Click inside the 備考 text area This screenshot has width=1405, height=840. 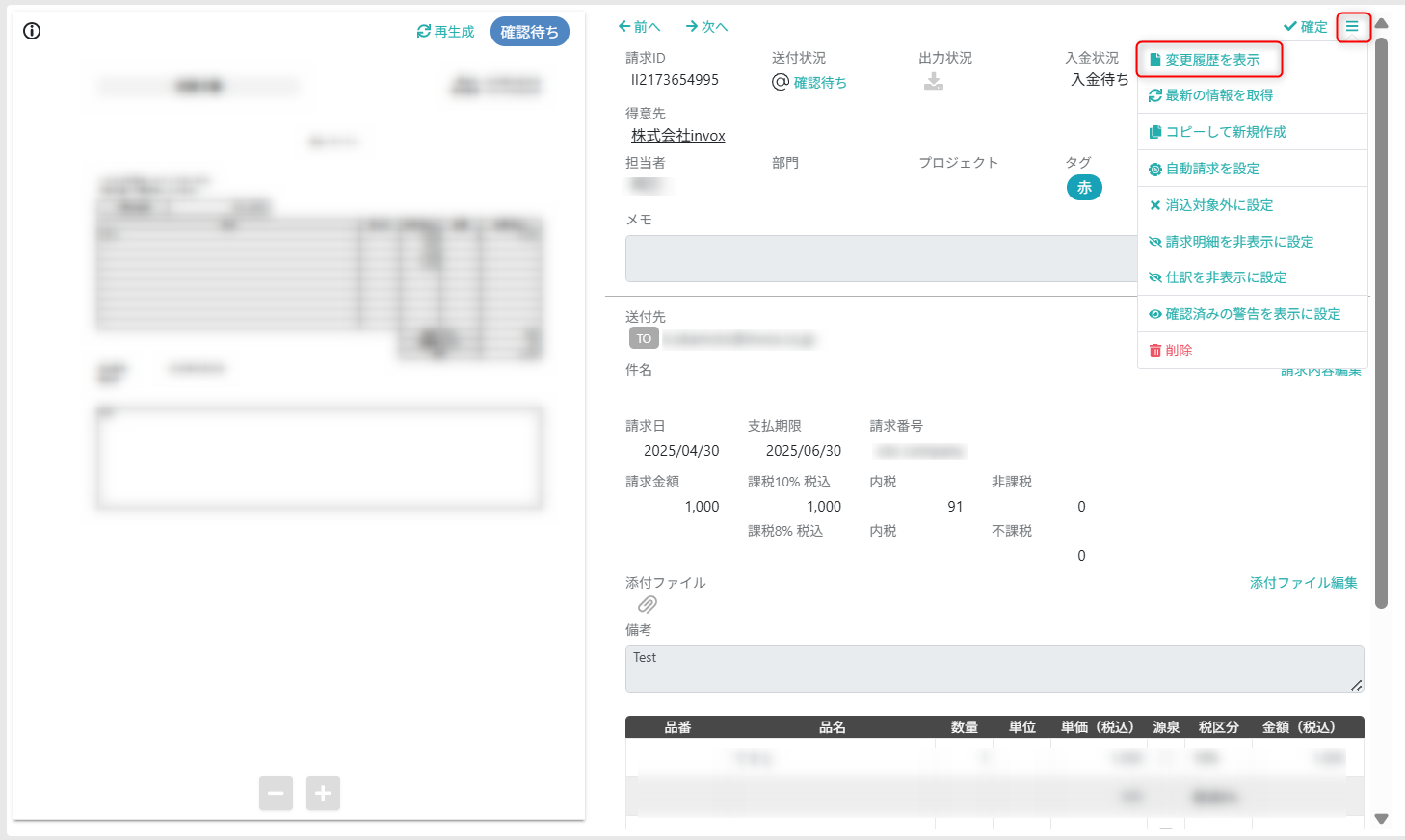994,669
